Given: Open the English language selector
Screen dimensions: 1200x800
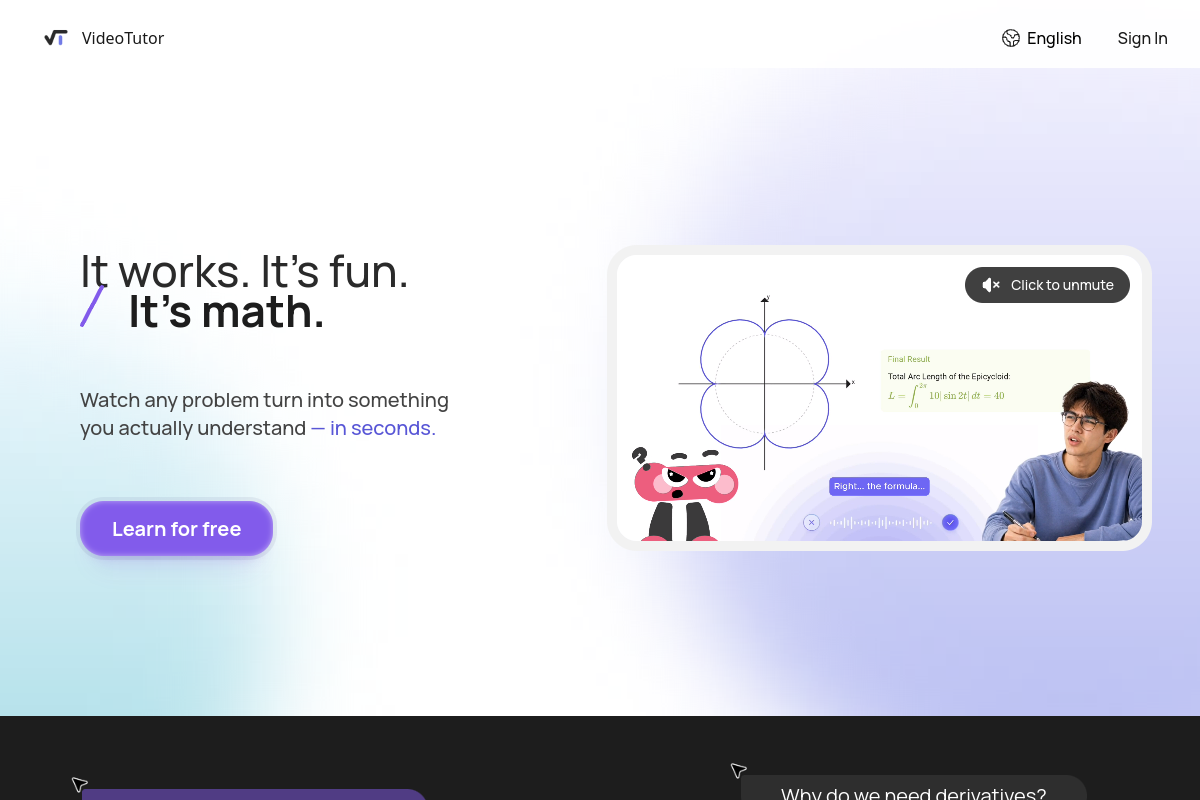Looking at the screenshot, I should pyautogui.click(x=1042, y=38).
